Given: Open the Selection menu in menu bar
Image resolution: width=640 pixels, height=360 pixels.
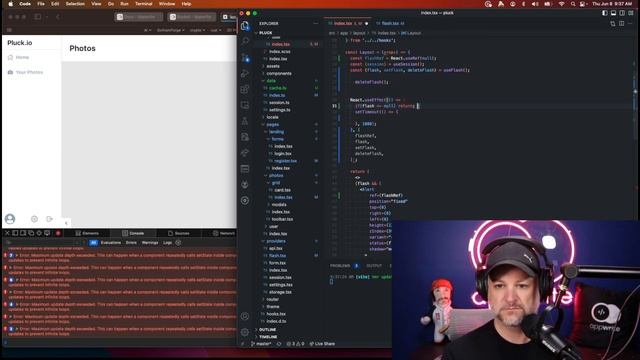Looking at the screenshot, I should 75,4.
